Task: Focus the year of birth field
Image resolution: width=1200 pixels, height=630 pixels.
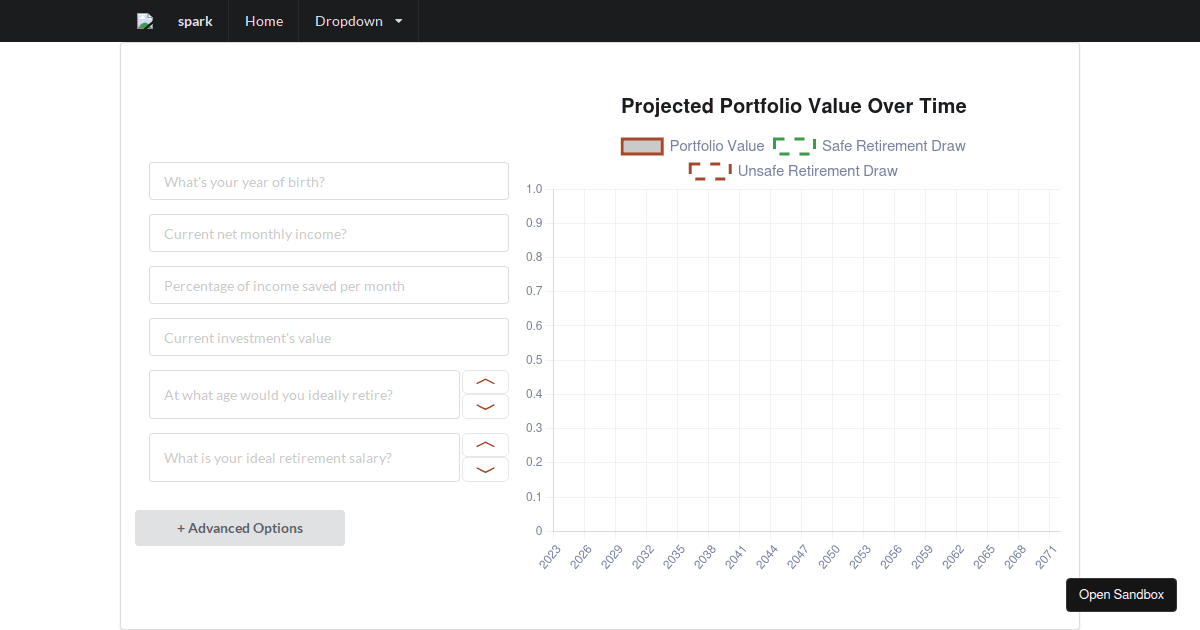Action: coord(329,181)
